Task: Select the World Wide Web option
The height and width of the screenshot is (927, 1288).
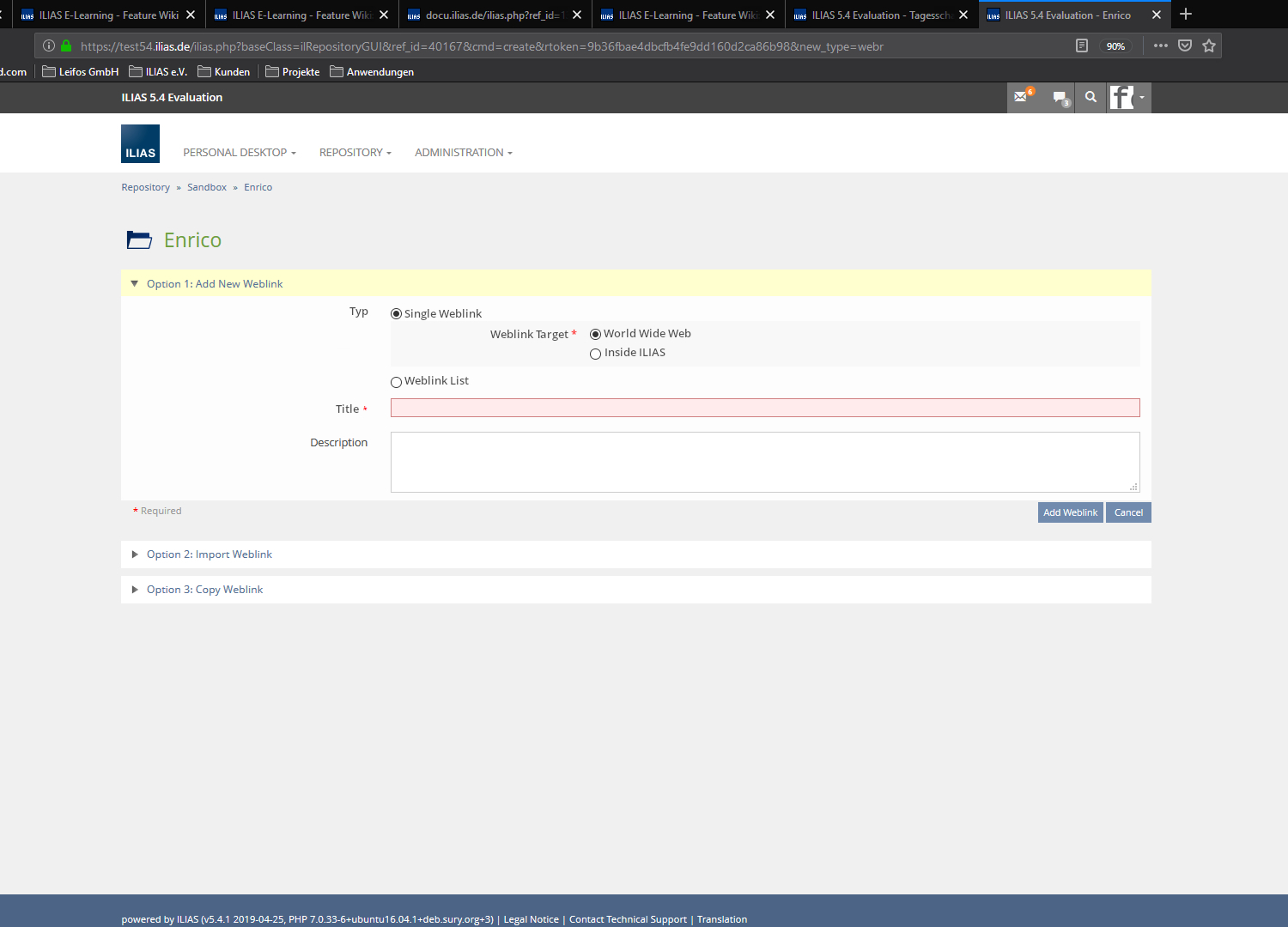Action: tap(595, 335)
